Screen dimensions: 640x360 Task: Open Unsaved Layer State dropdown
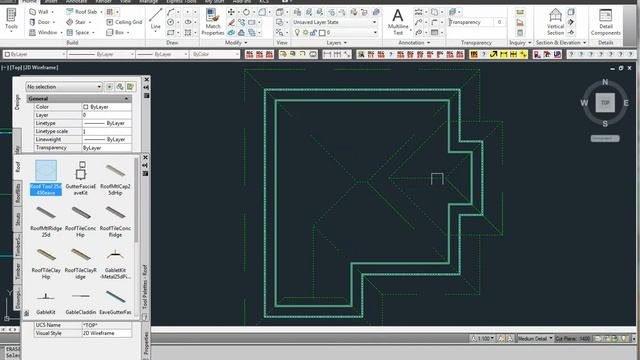pyautogui.click(x=334, y=22)
